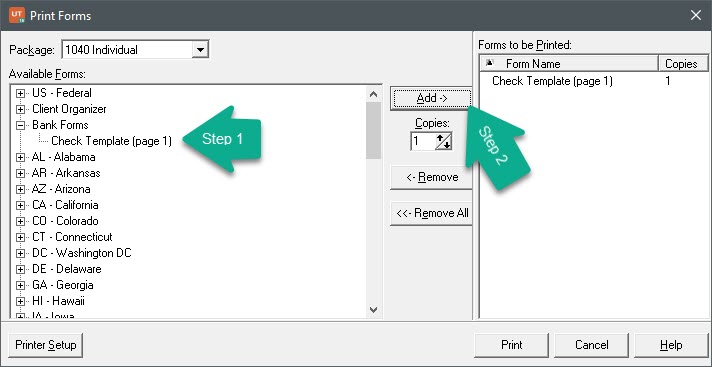
Task: Click the Copies input field
Action: (423, 141)
